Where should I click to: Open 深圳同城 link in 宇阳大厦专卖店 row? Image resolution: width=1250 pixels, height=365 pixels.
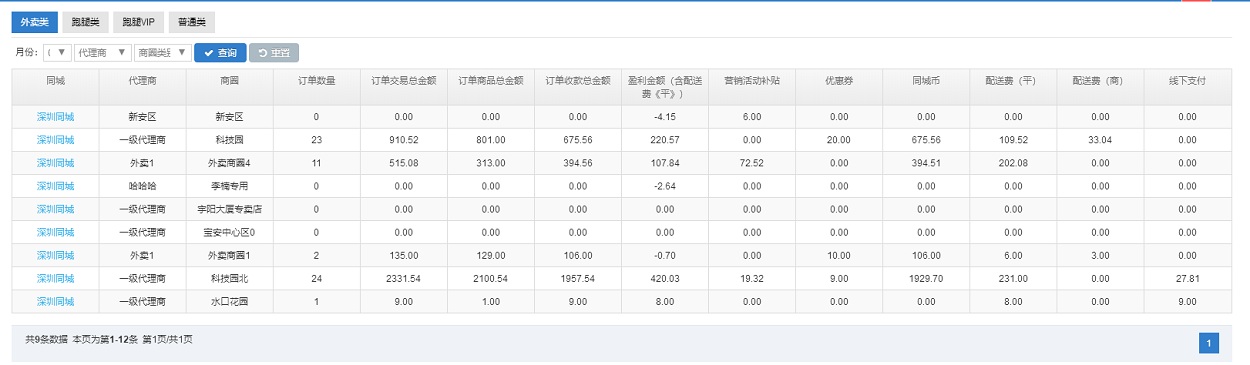click(x=56, y=209)
